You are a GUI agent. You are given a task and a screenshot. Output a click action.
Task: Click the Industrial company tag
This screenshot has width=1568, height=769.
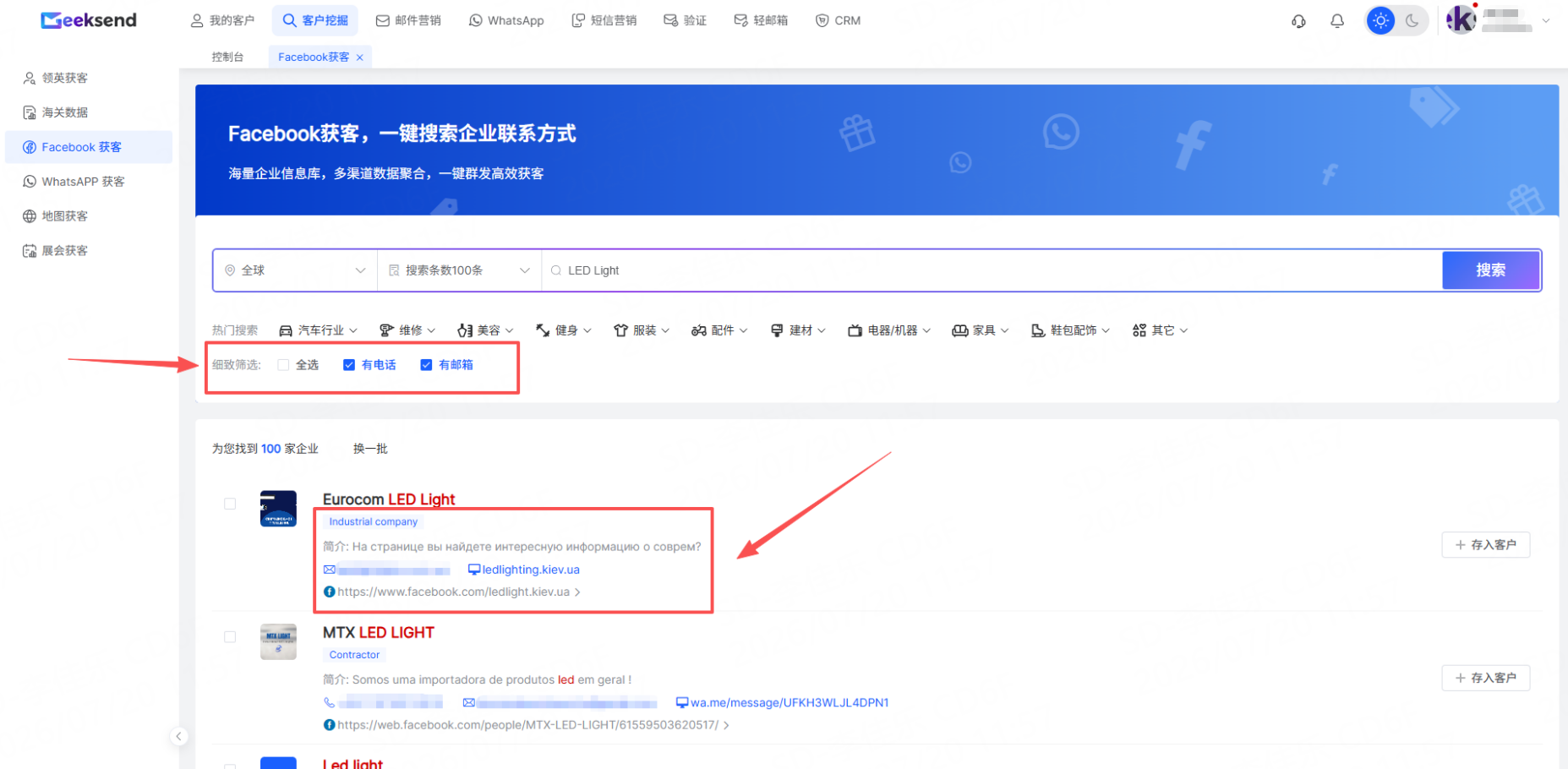tap(373, 522)
